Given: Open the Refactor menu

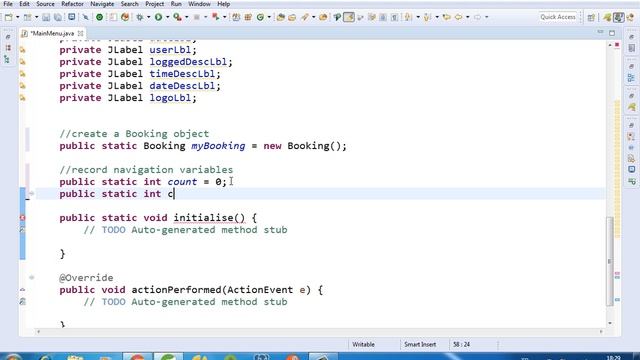Looking at the screenshot, I should click(72, 4).
